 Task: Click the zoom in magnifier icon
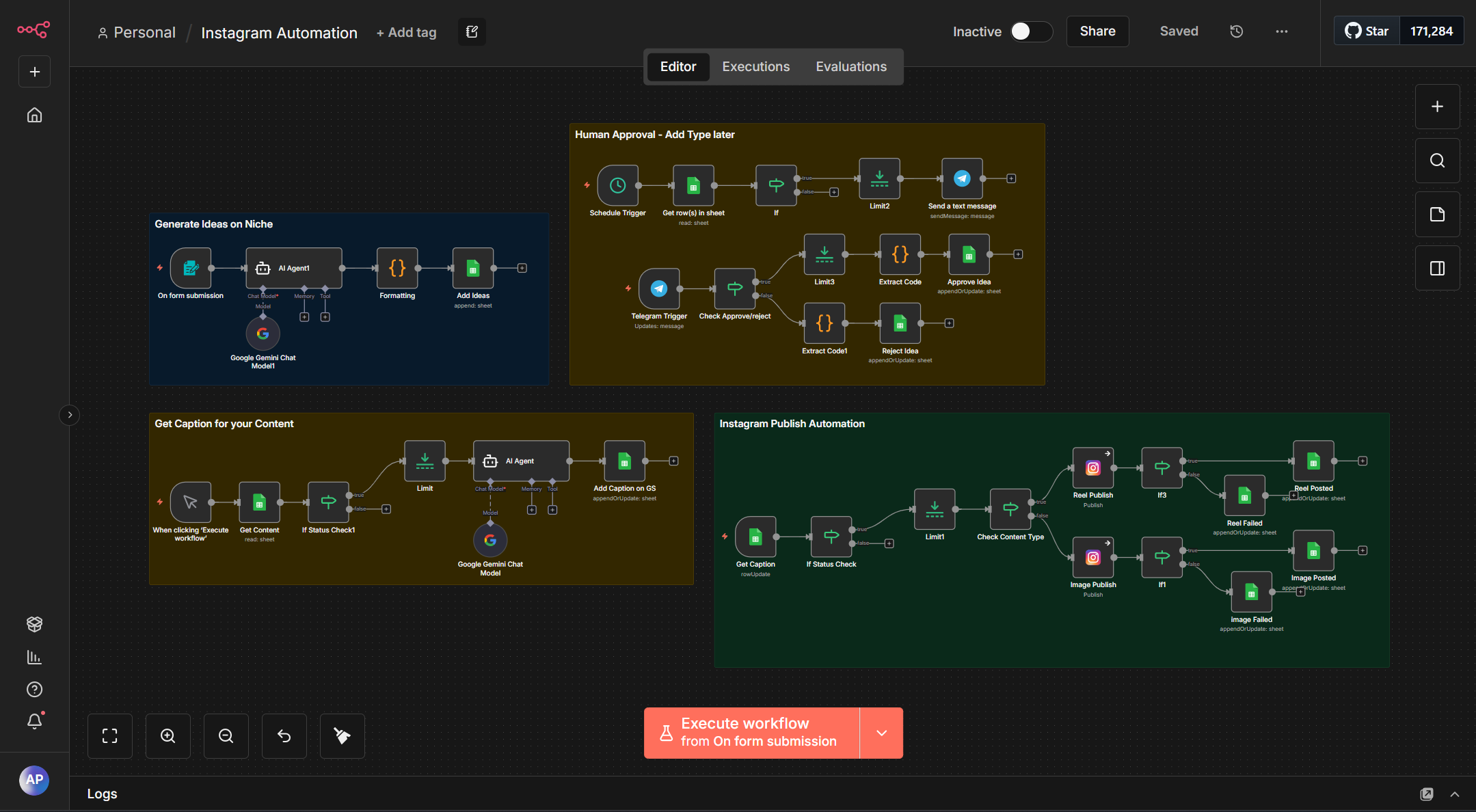(x=167, y=735)
